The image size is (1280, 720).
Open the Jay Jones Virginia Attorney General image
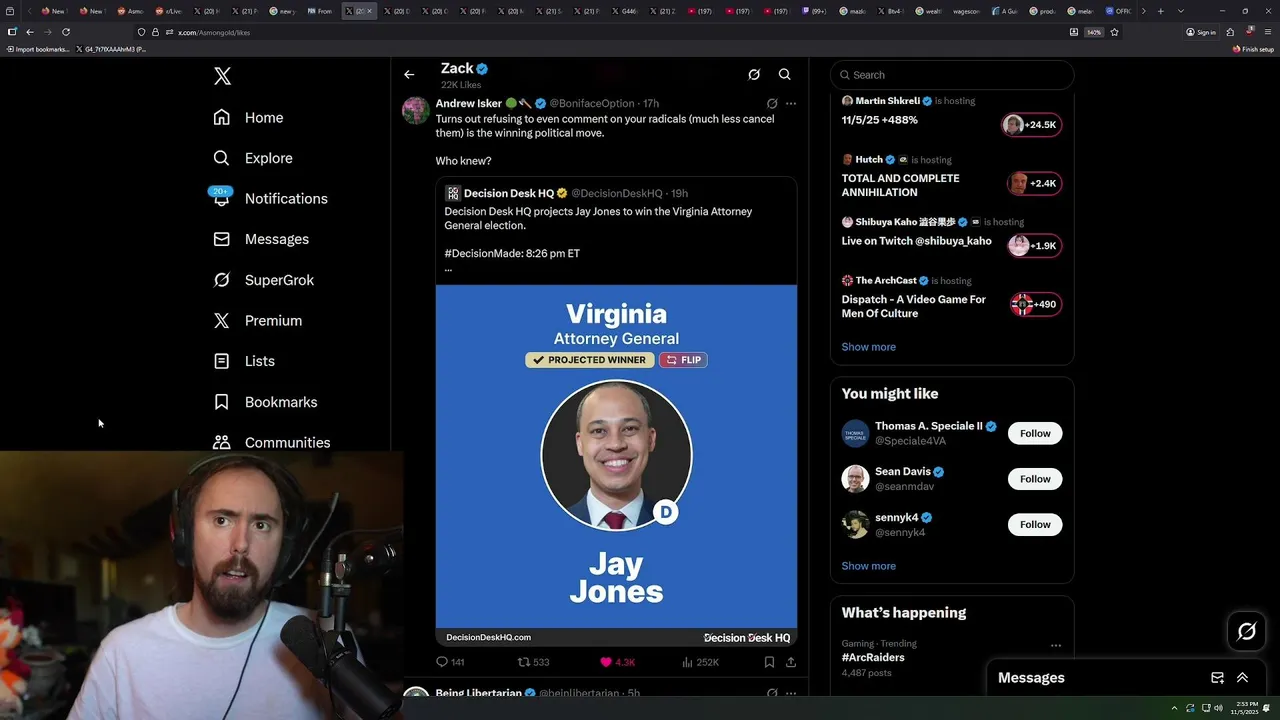point(616,465)
